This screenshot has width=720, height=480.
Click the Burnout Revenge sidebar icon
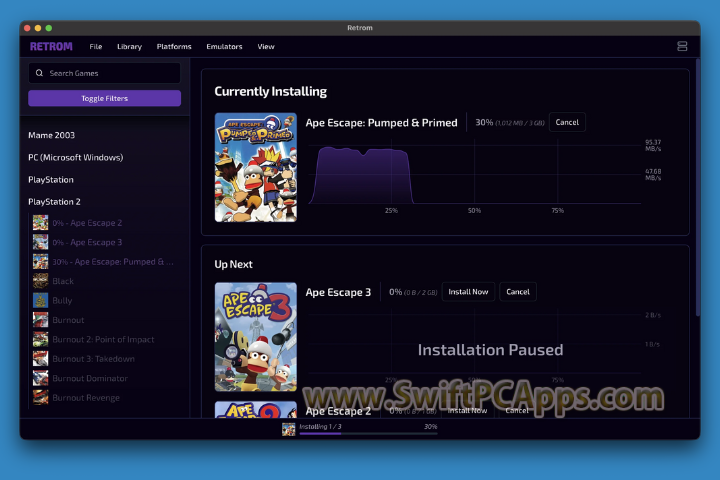(40, 398)
